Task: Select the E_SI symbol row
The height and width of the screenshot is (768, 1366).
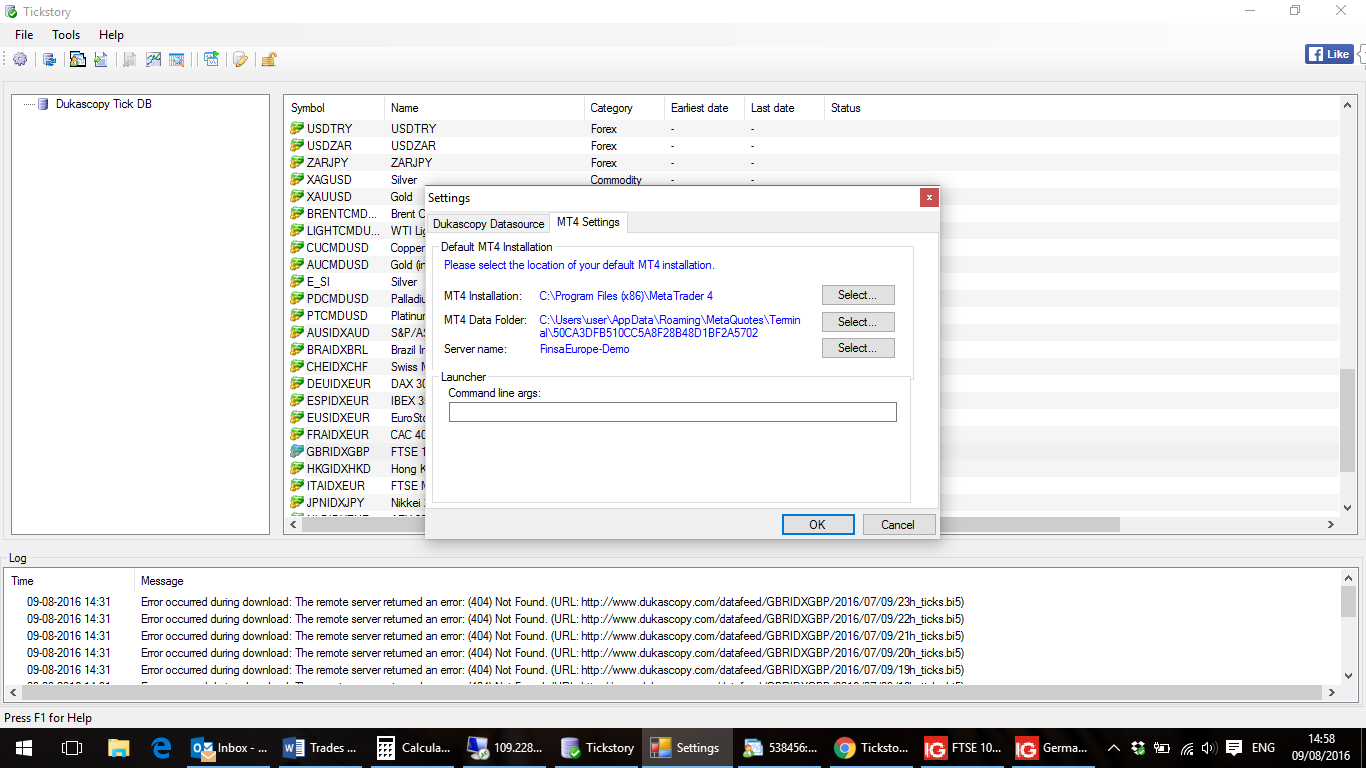Action: point(356,282)
